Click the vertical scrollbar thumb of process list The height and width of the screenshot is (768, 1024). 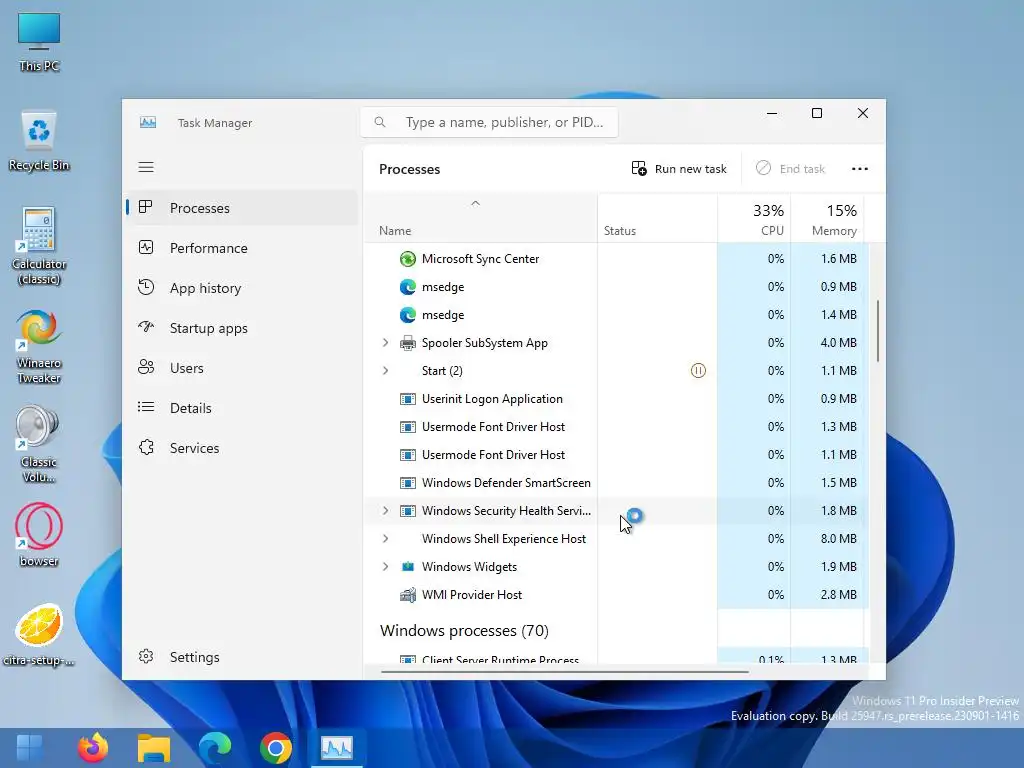pyautogui.click(x=878, y=330)
